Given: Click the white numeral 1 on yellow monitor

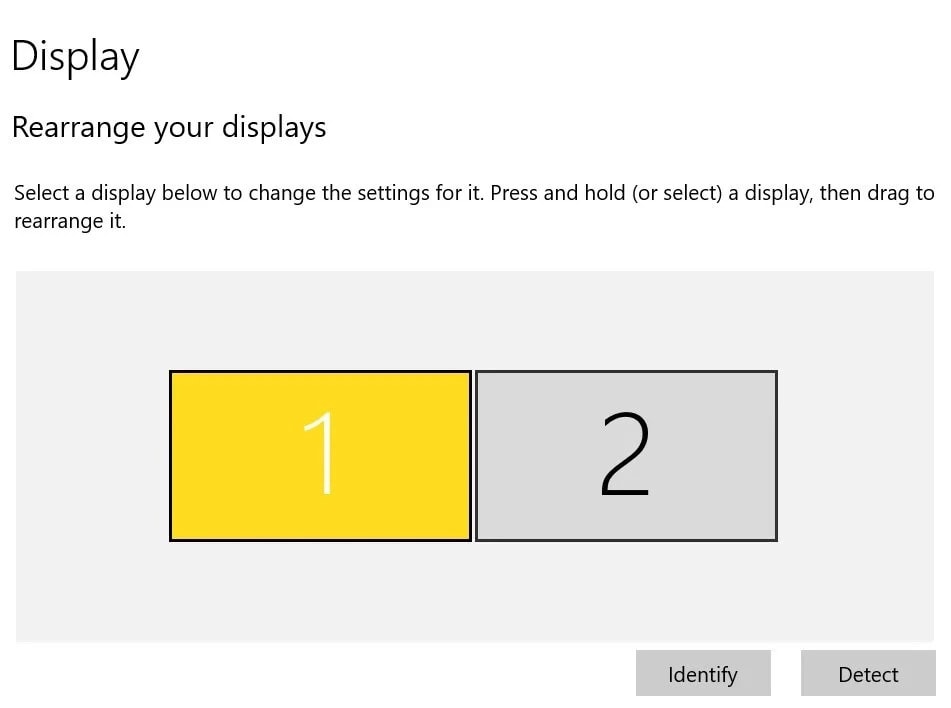Looking at the screenshot, I should (x=320, y=453).
